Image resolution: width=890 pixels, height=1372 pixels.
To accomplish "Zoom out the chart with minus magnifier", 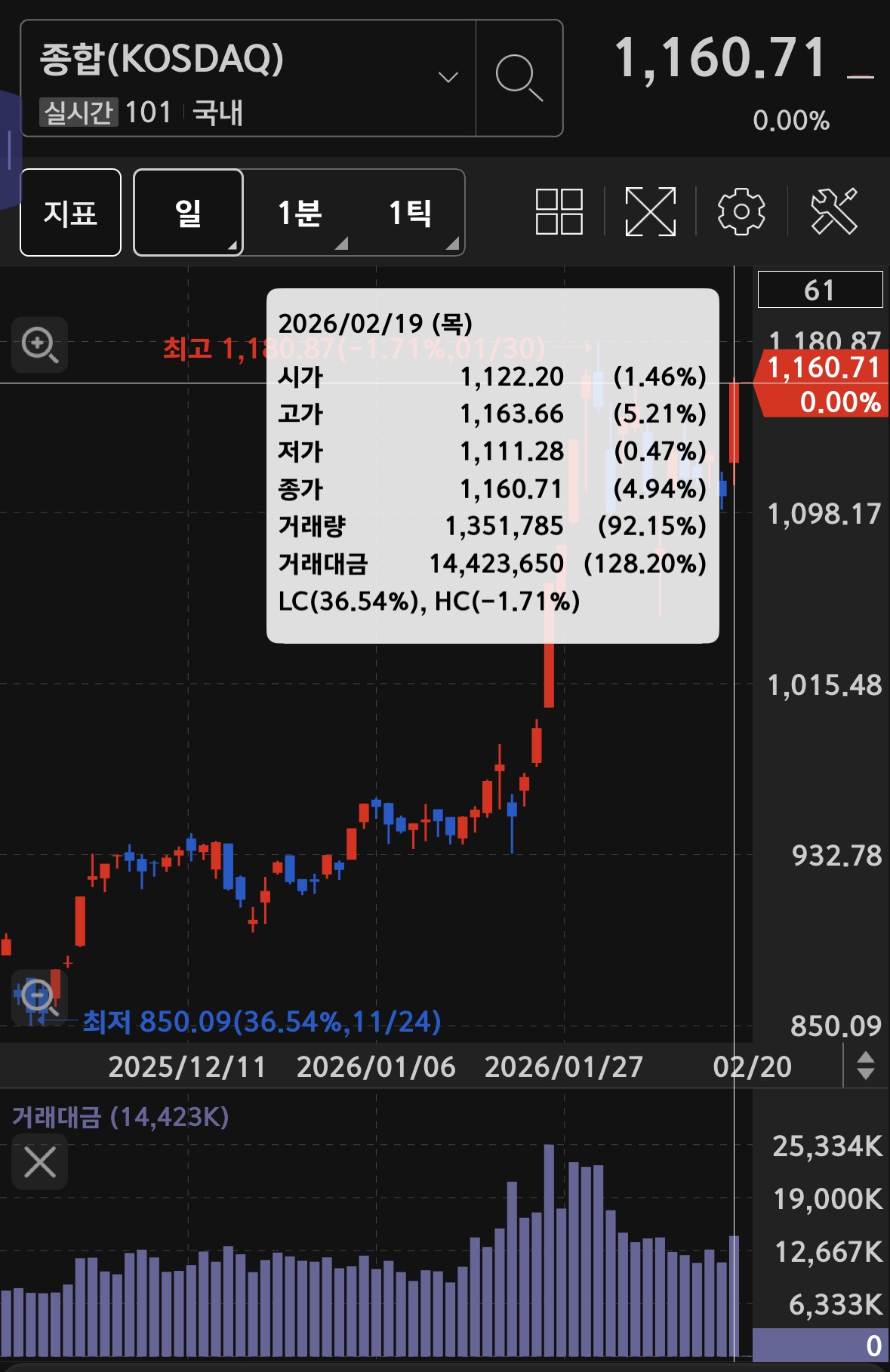I will pos(39,997).
